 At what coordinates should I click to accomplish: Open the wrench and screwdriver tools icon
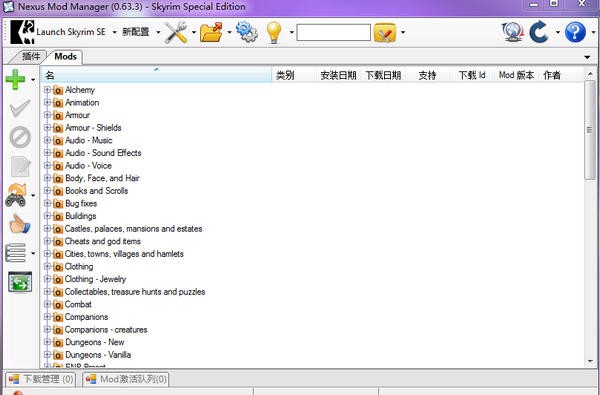(x=176, y=32)
